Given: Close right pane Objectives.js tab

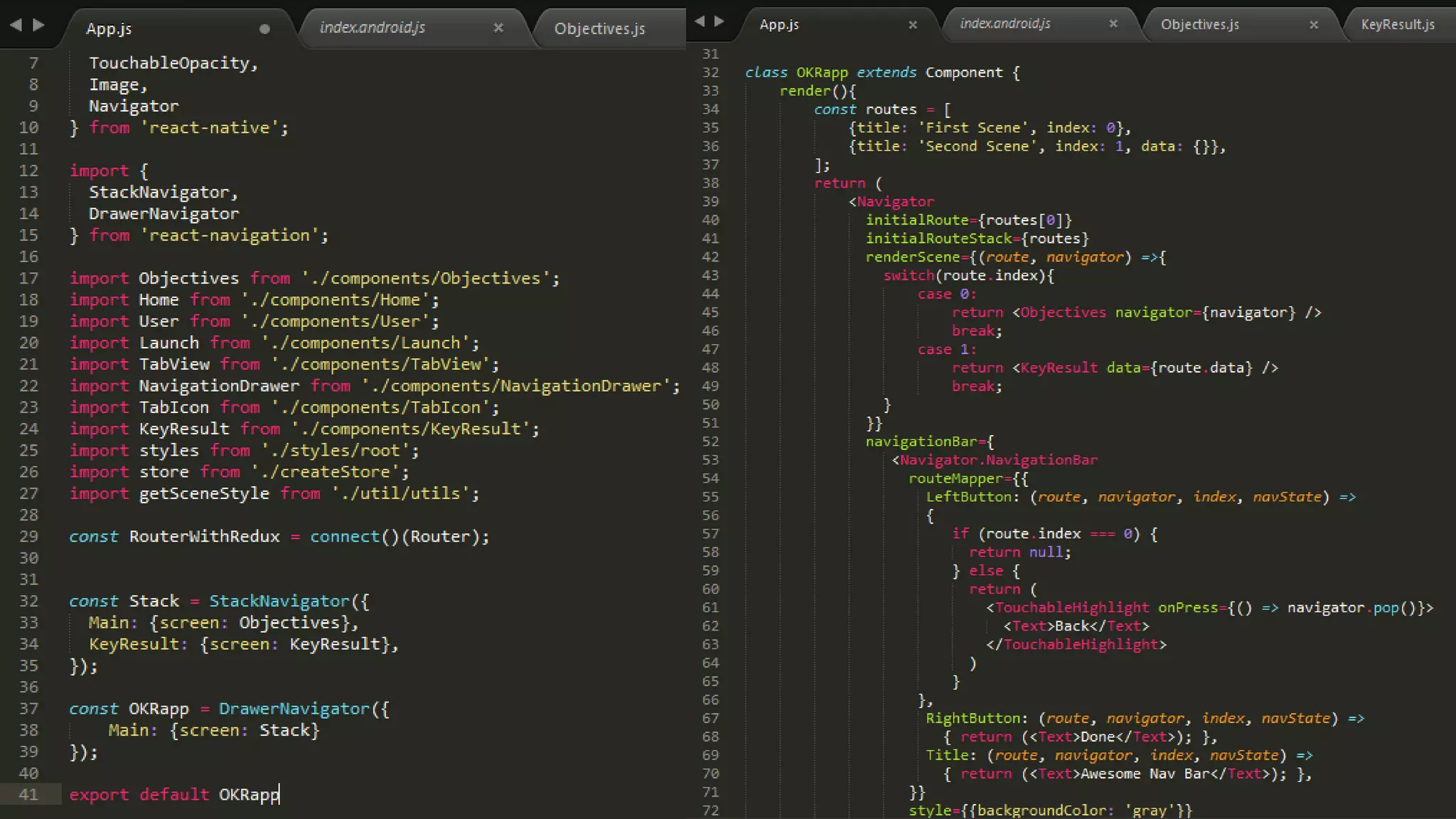Looking at the screenshot, I should point(1314,25).
